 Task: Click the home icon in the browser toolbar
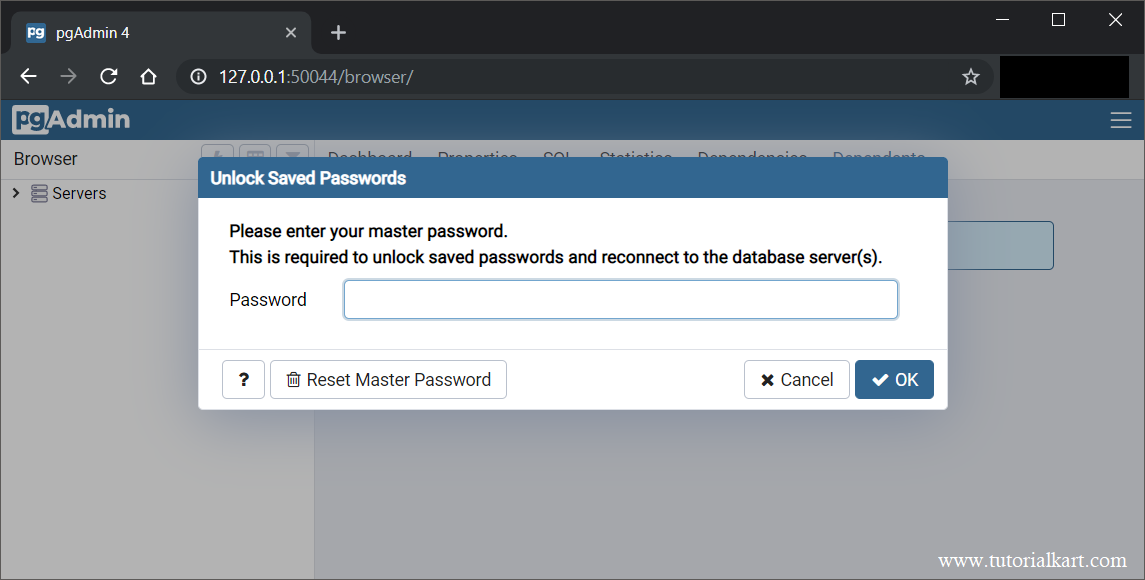point(148,76)
